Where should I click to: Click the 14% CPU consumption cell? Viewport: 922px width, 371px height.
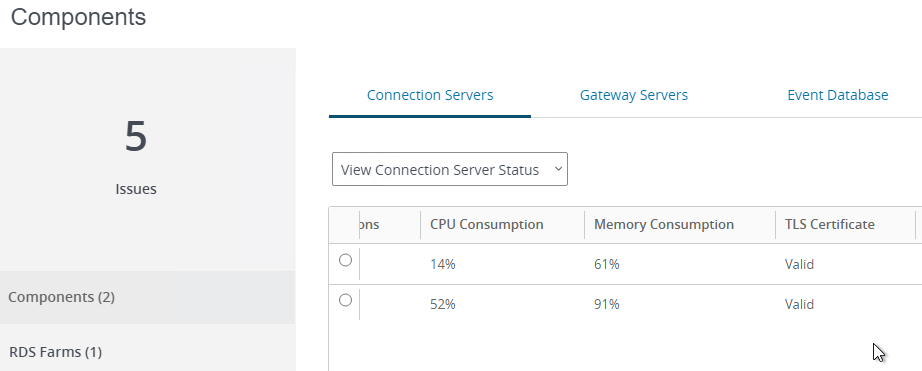click(443, 265)
